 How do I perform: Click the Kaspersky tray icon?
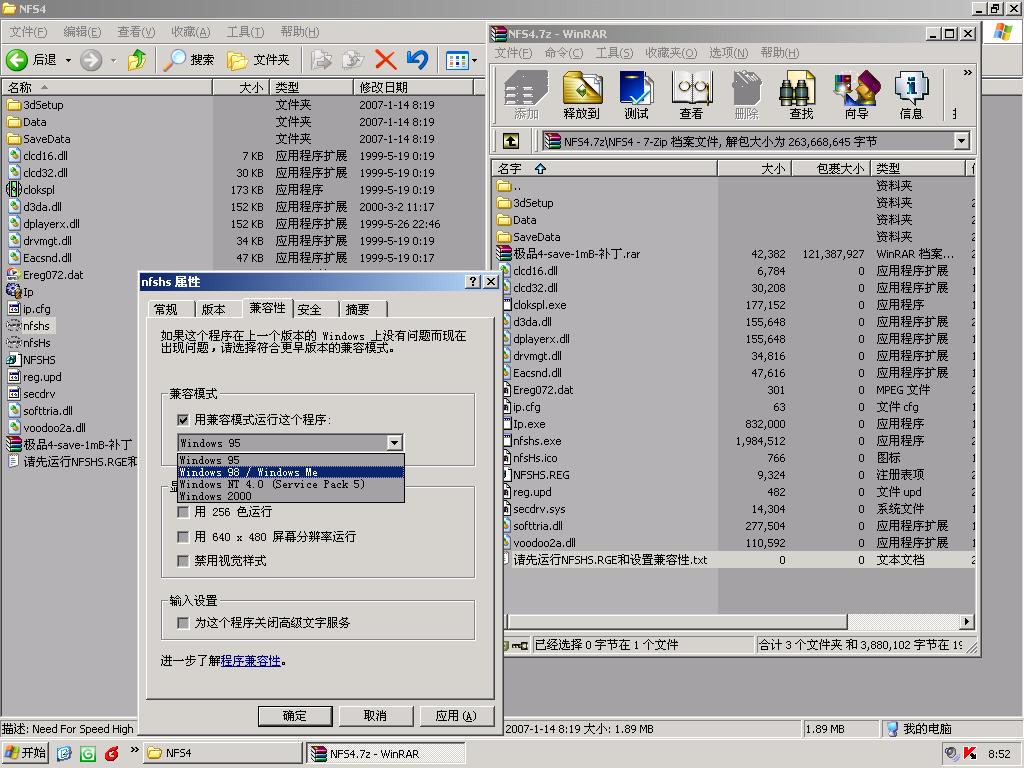click(970, 754)
